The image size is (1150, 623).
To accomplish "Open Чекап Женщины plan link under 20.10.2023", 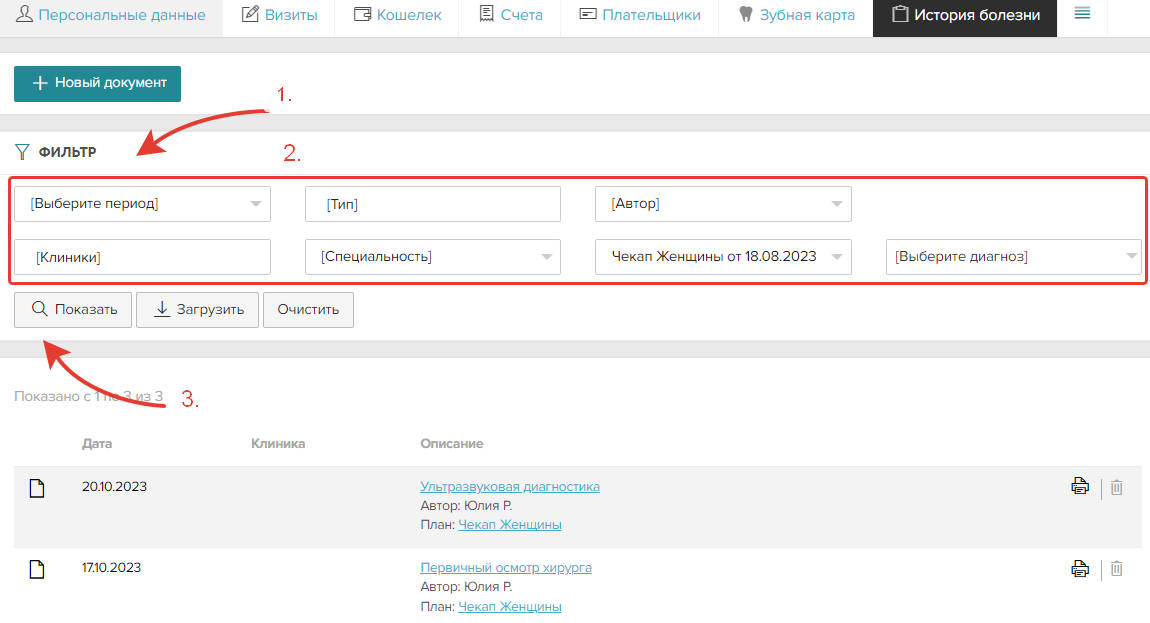I will (510, 525).
